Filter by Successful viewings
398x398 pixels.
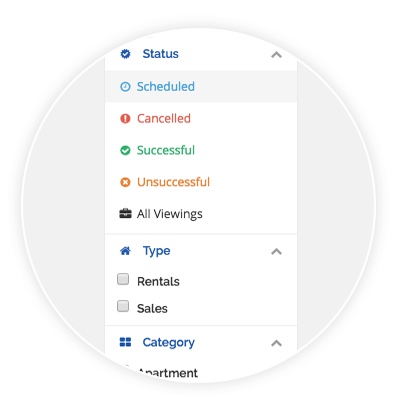pos(201,150)
